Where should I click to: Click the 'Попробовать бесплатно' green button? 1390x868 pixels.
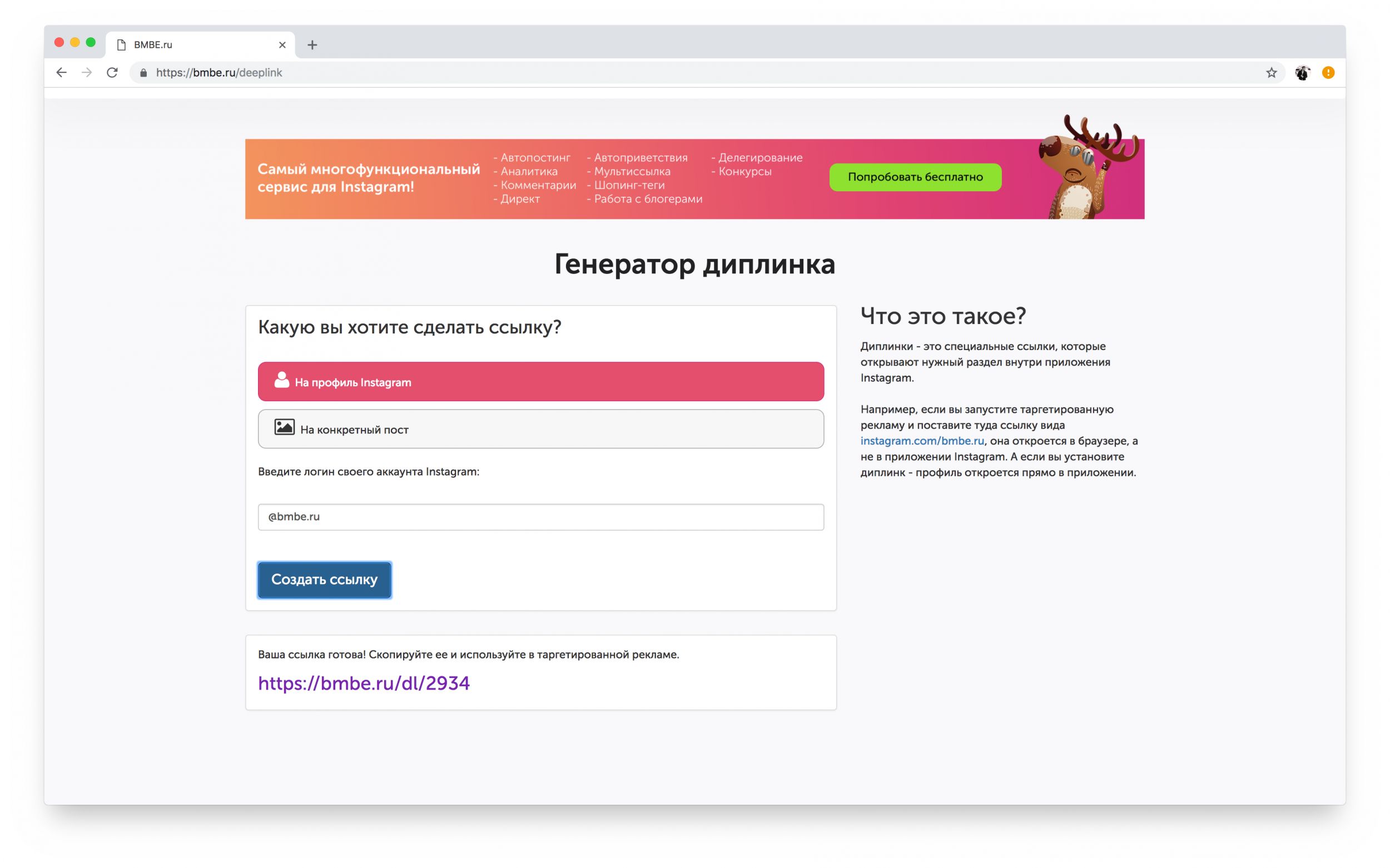(x=915, y=177)
